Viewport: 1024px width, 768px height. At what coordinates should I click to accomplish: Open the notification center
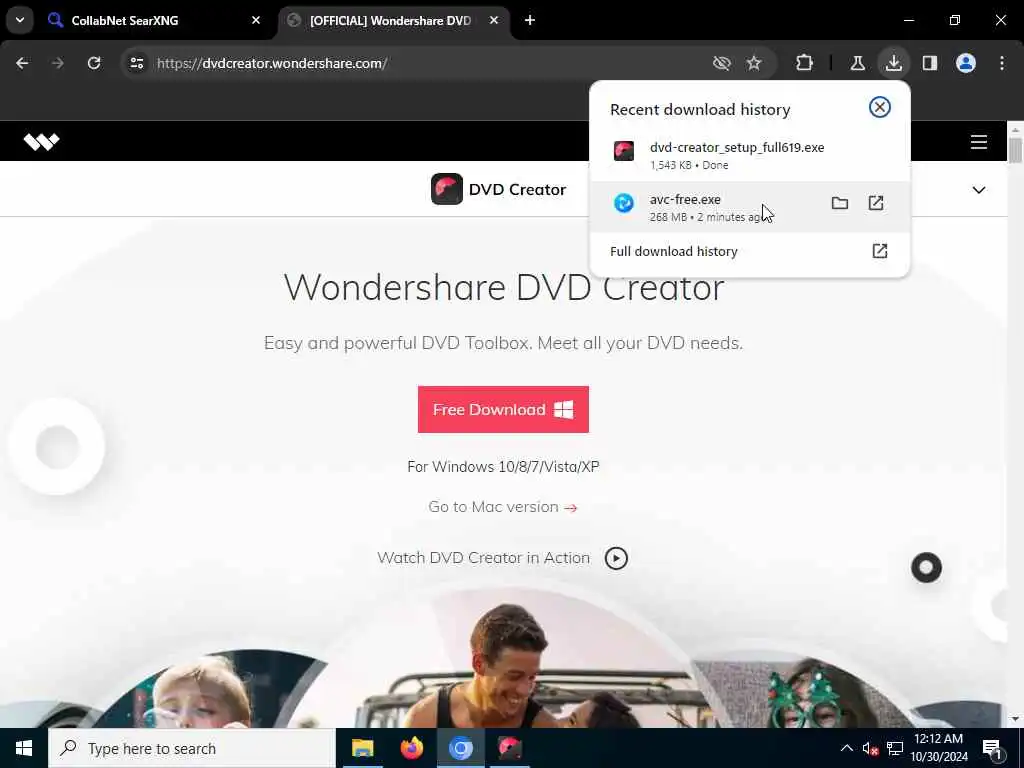[992, 749]
